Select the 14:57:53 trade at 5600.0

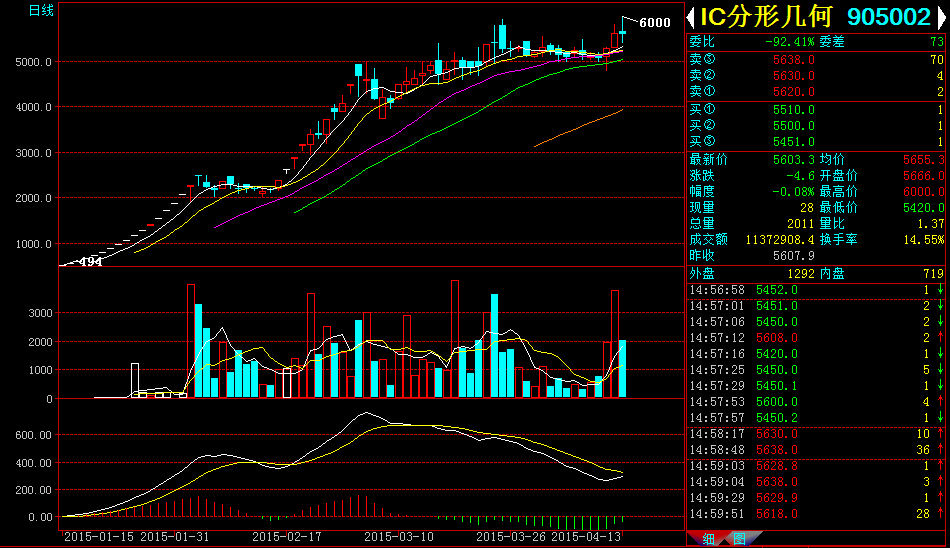(x=816, y=401)
